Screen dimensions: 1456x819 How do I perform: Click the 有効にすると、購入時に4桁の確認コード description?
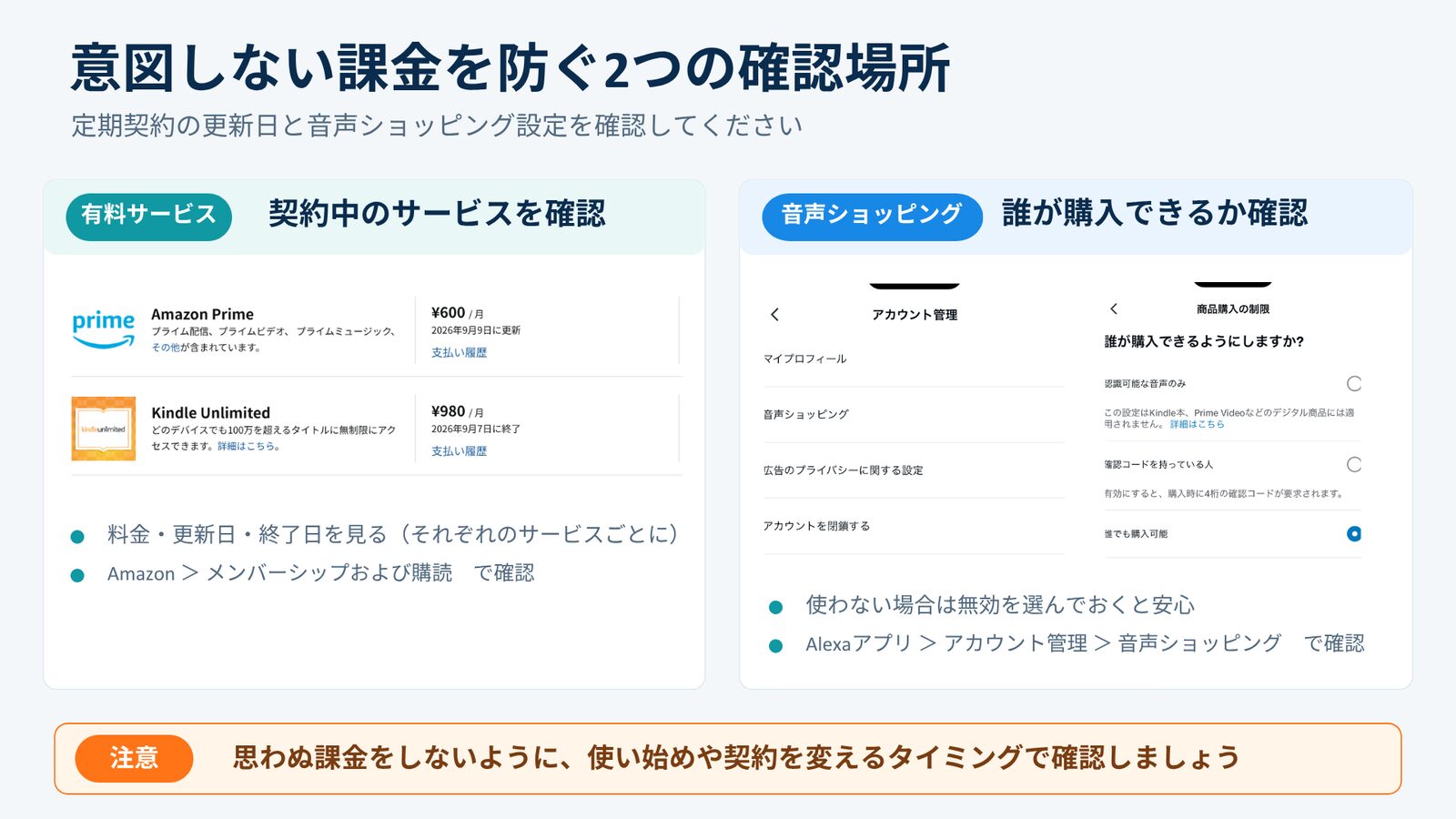point(1224,494)
